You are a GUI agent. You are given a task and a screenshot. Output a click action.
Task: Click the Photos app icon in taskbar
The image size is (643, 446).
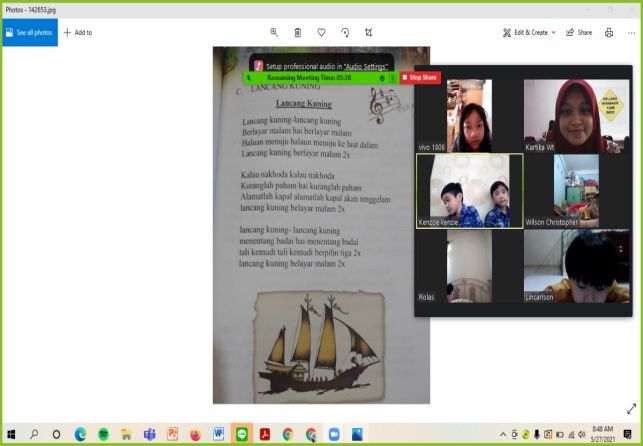coord(357,434)
